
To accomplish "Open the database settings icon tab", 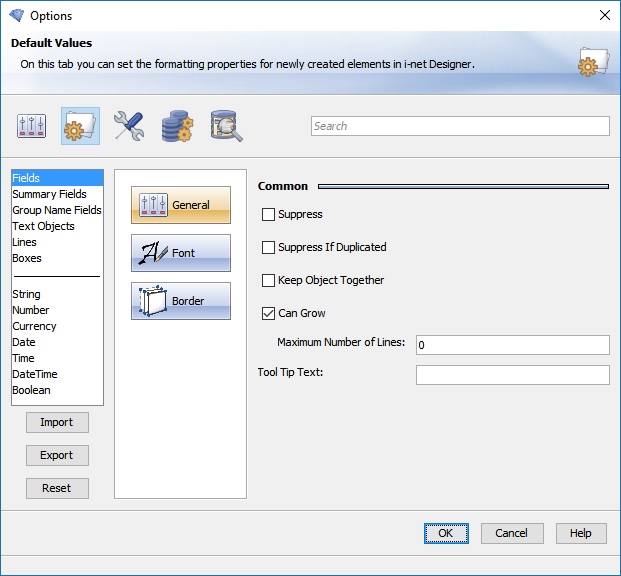I will 177,126.
